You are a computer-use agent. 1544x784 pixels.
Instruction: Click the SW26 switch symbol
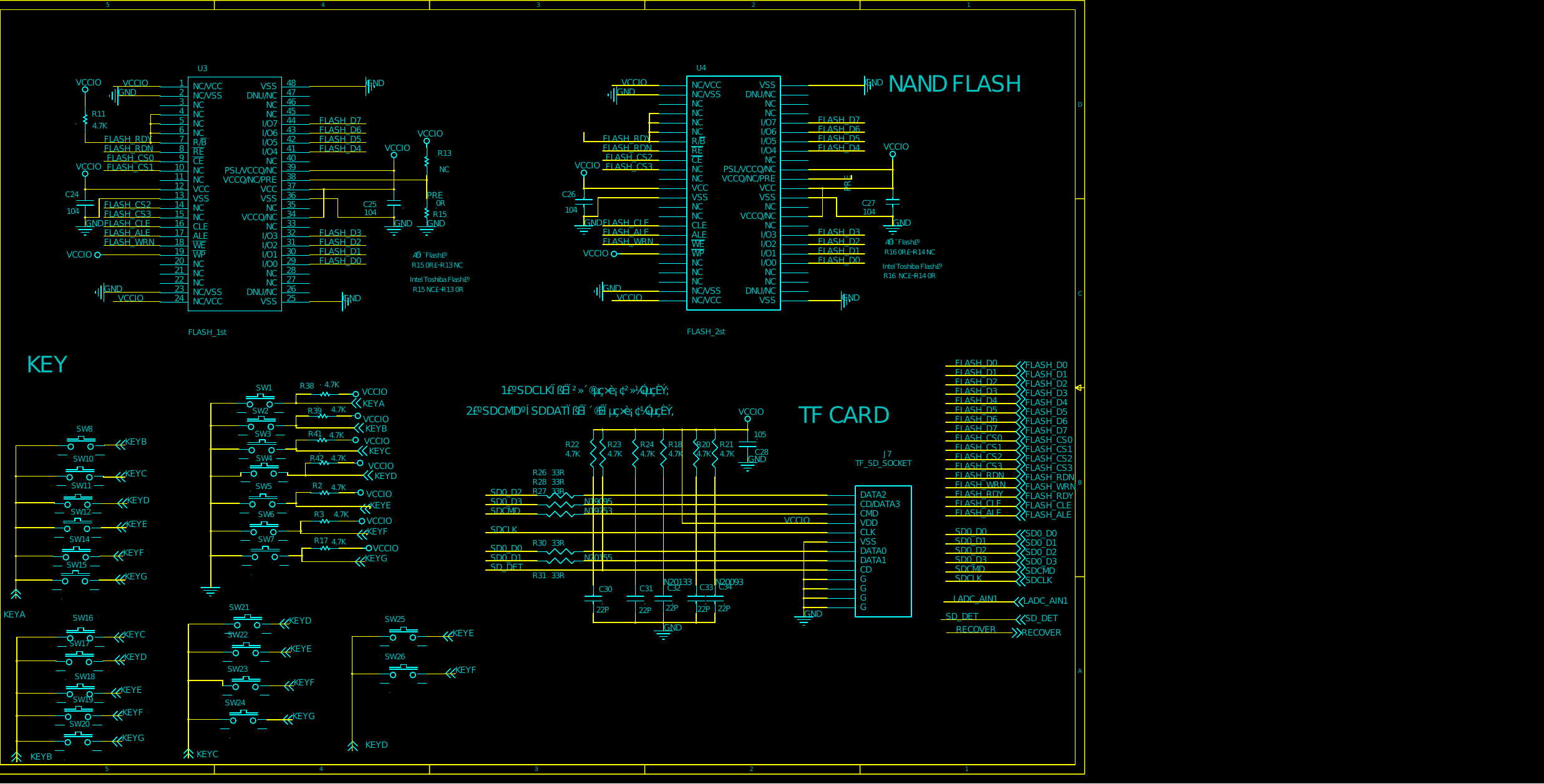click(403, 672)
